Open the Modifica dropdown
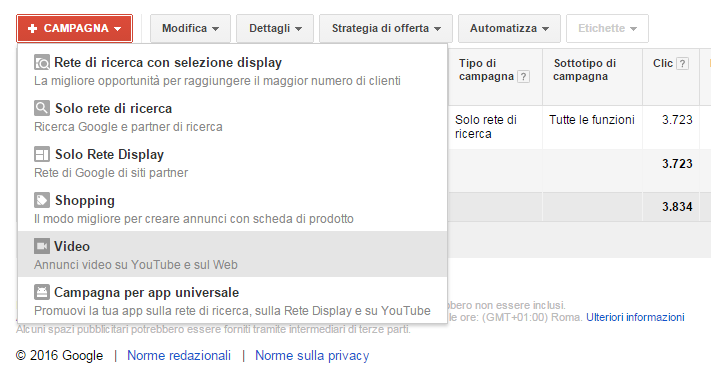This screenshot has height=368, width=711. point(190,29)
